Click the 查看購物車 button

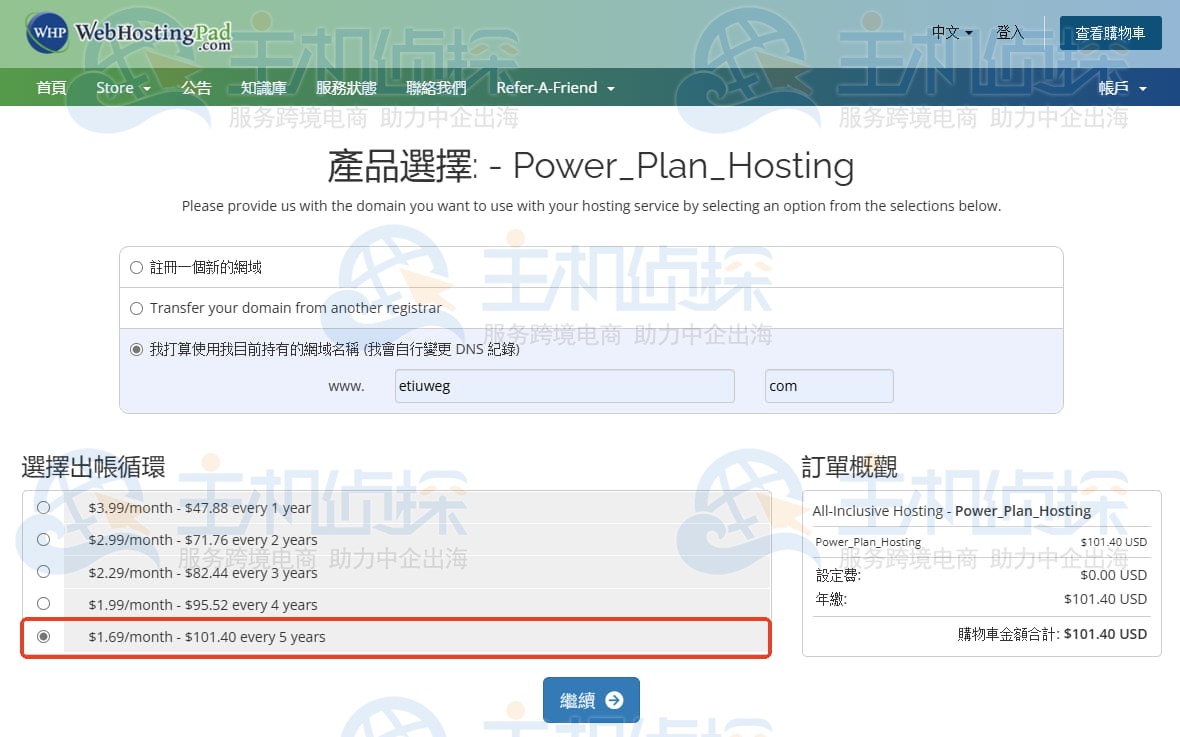[x=1110, y=33]
